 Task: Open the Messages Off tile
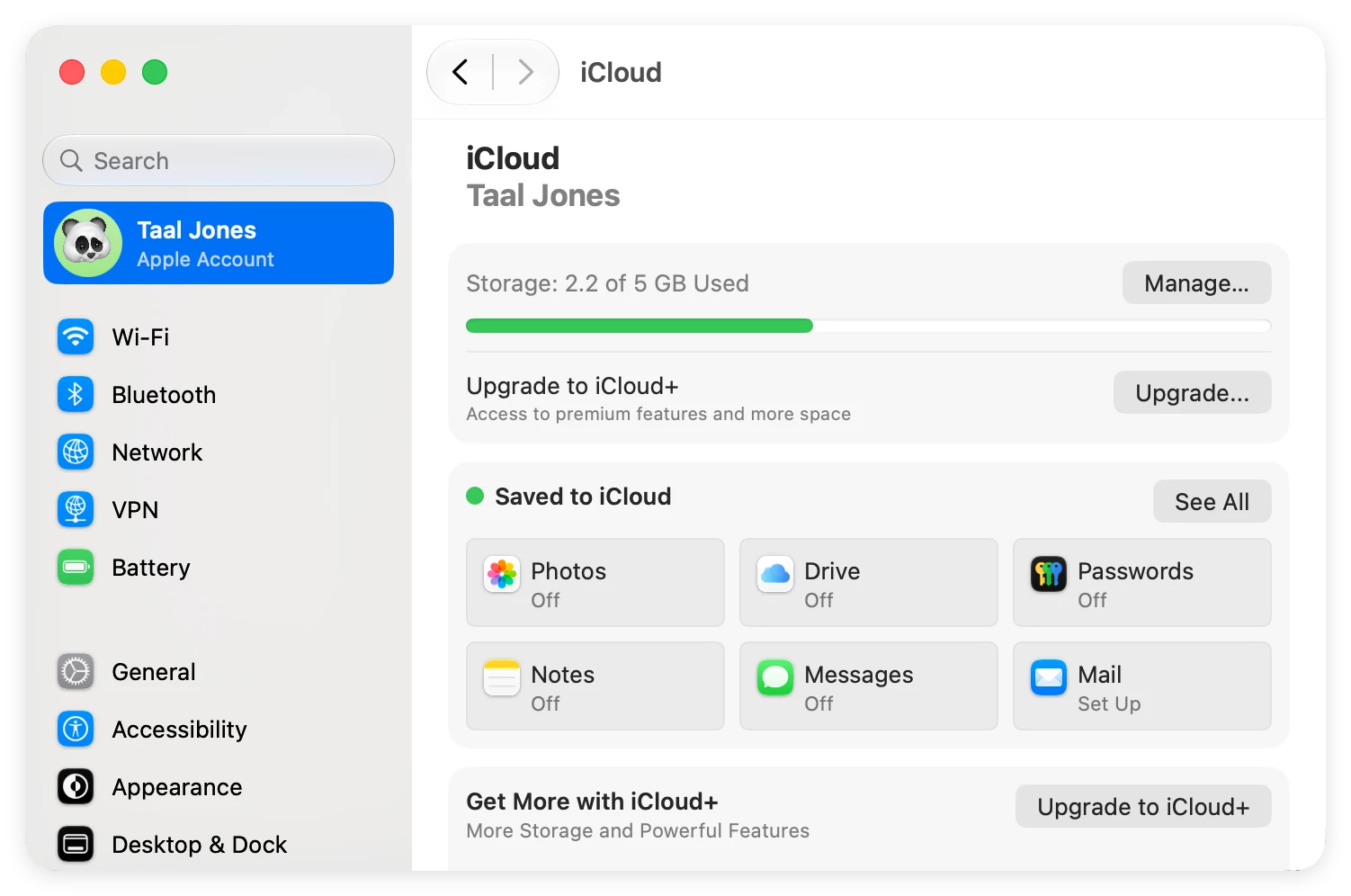pos(869,686)
